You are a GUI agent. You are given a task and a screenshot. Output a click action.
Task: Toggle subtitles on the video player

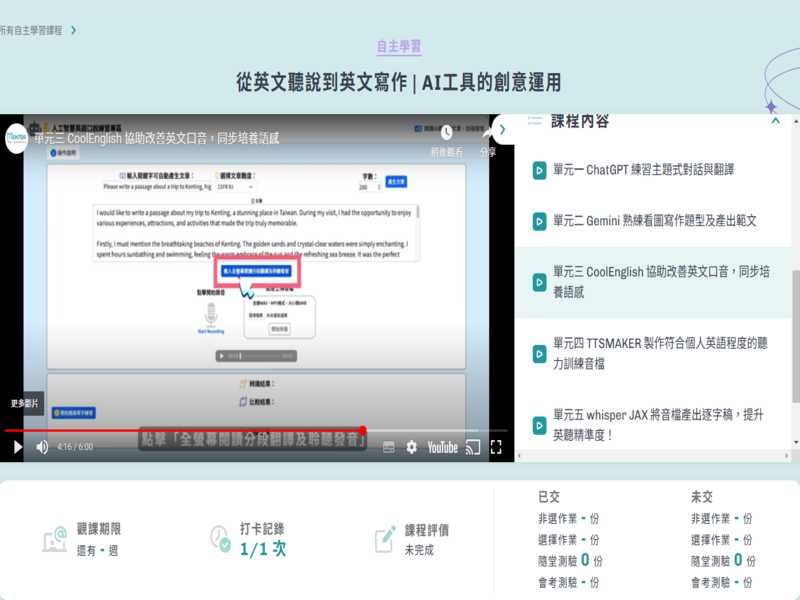click(389, 447)
